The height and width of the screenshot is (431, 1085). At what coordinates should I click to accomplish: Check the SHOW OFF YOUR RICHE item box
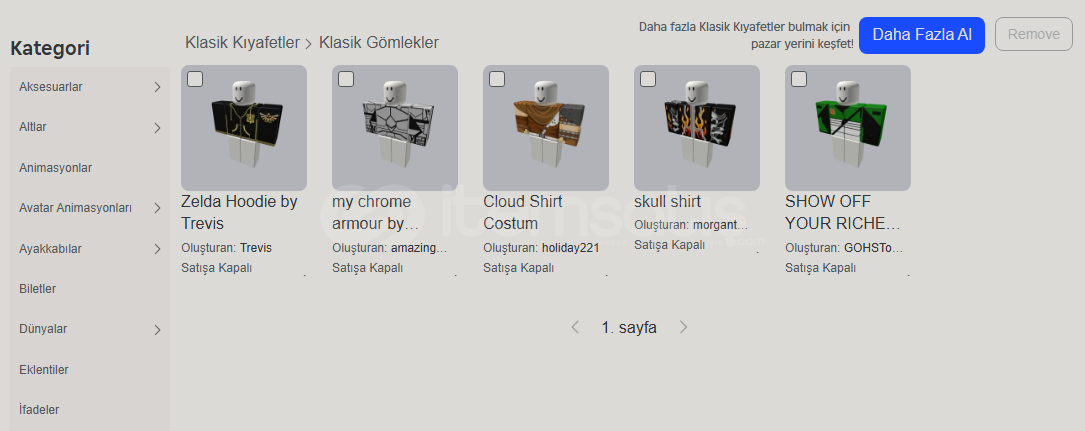(x=799, y=79)
